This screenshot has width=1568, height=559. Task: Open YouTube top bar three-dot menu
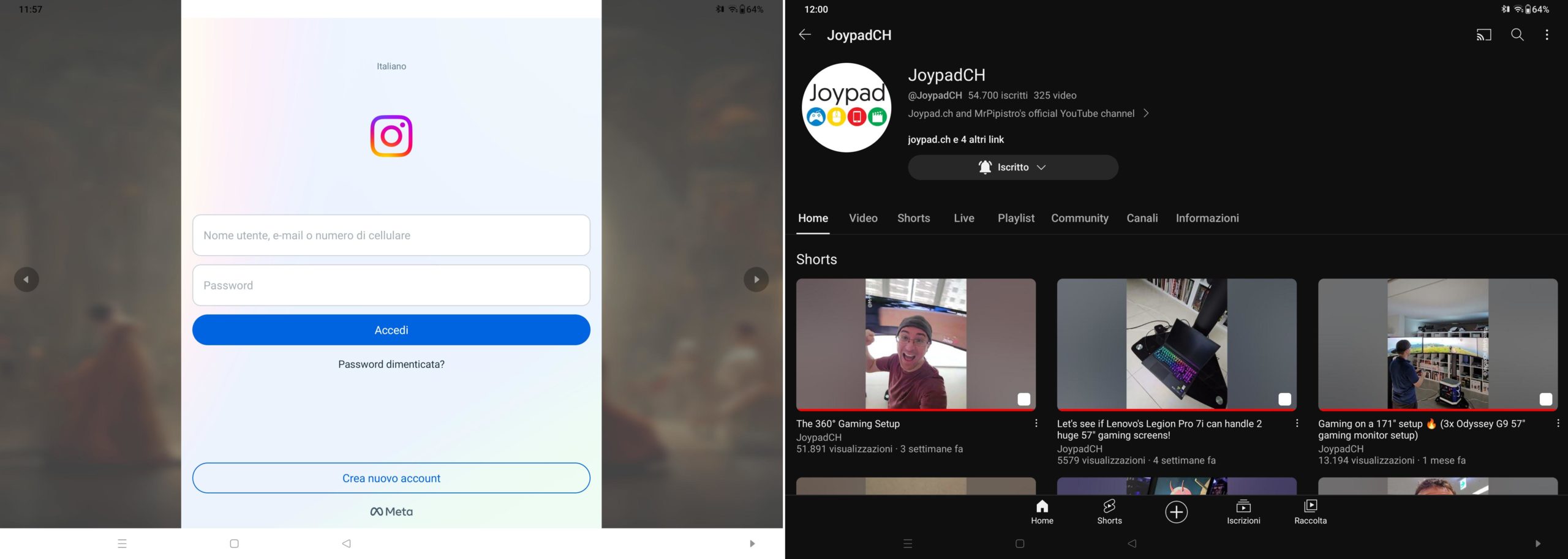pyautogui.click(x=1547, y=35)
